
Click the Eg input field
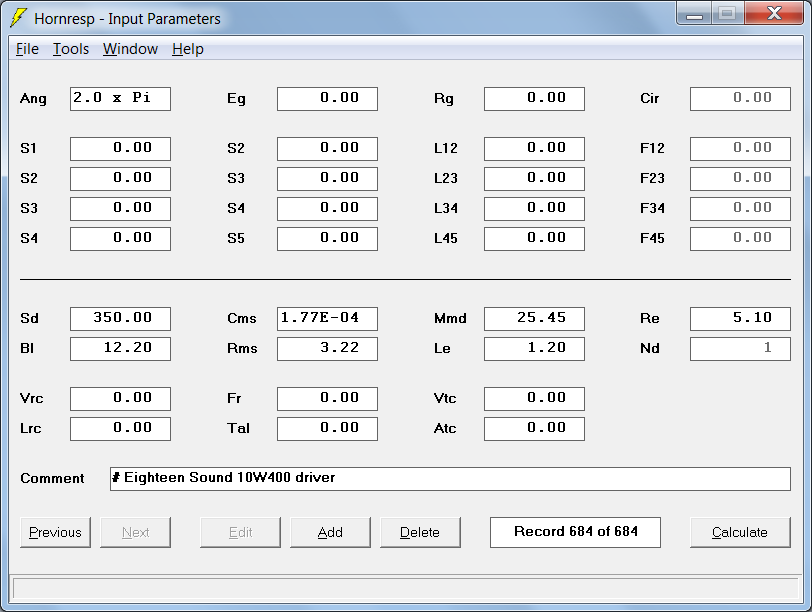coord(327,99)
